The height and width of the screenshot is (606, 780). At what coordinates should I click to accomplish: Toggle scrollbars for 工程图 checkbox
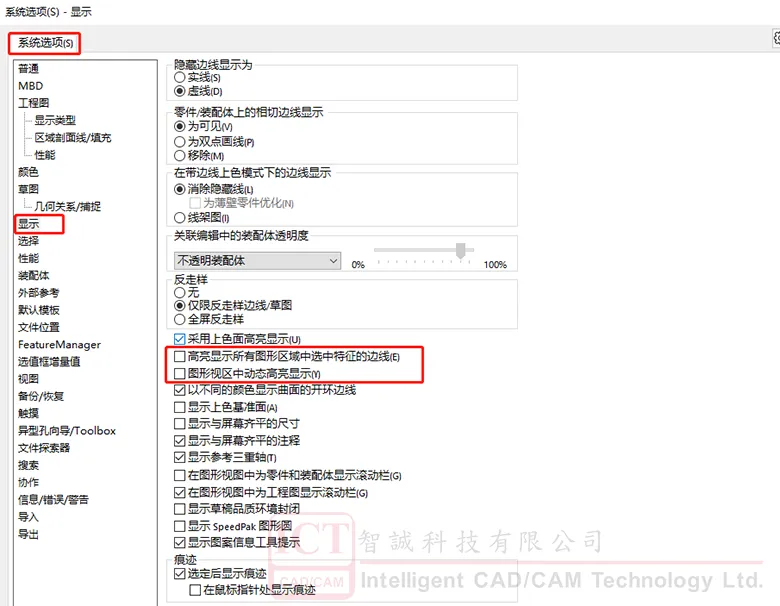coord(180,493)
